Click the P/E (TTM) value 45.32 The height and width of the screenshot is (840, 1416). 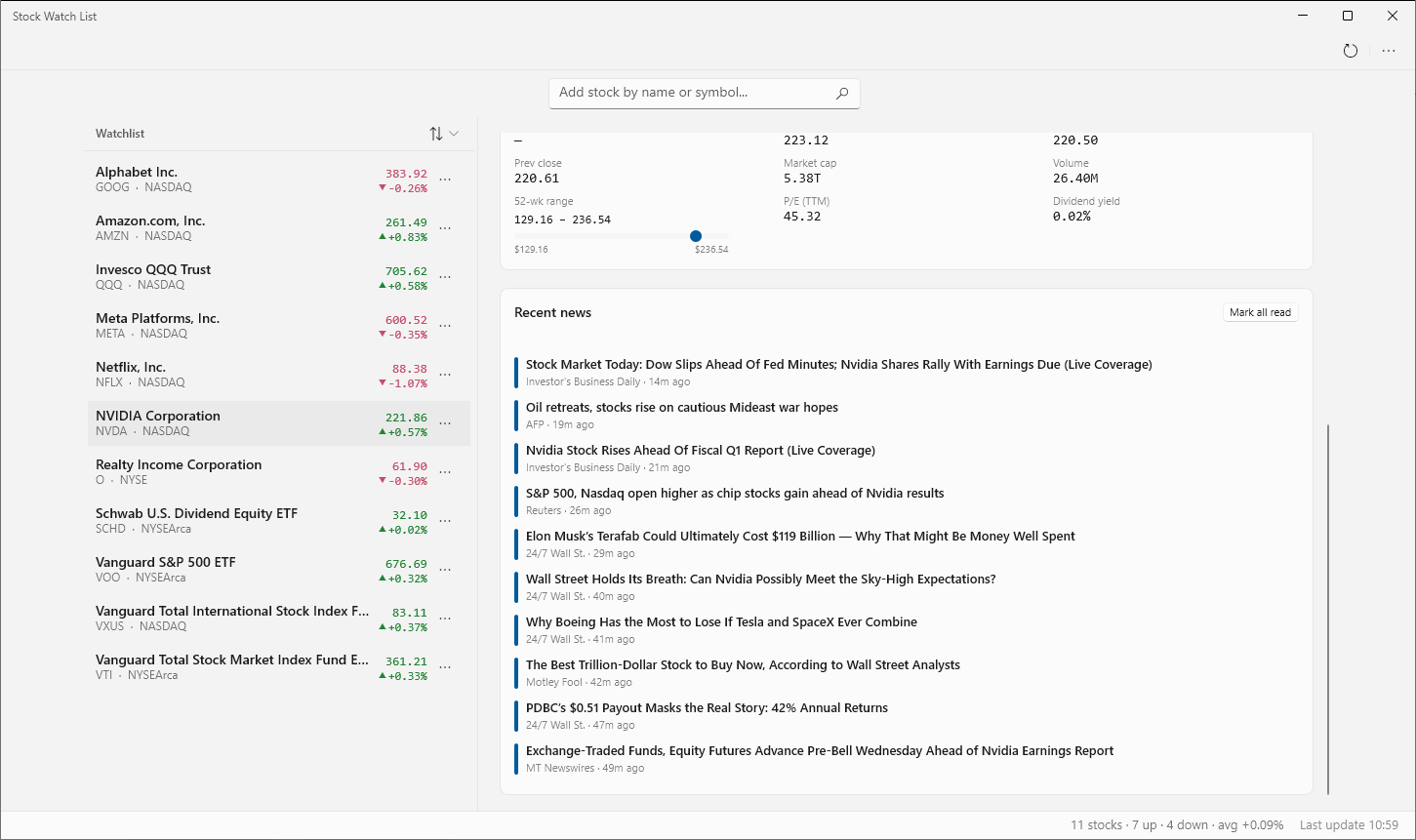[802, 217]
